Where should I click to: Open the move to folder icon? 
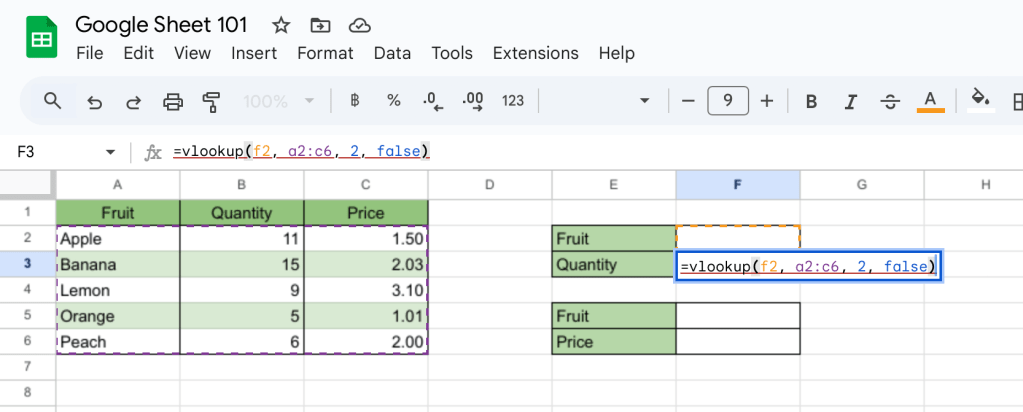click(320, 25)
